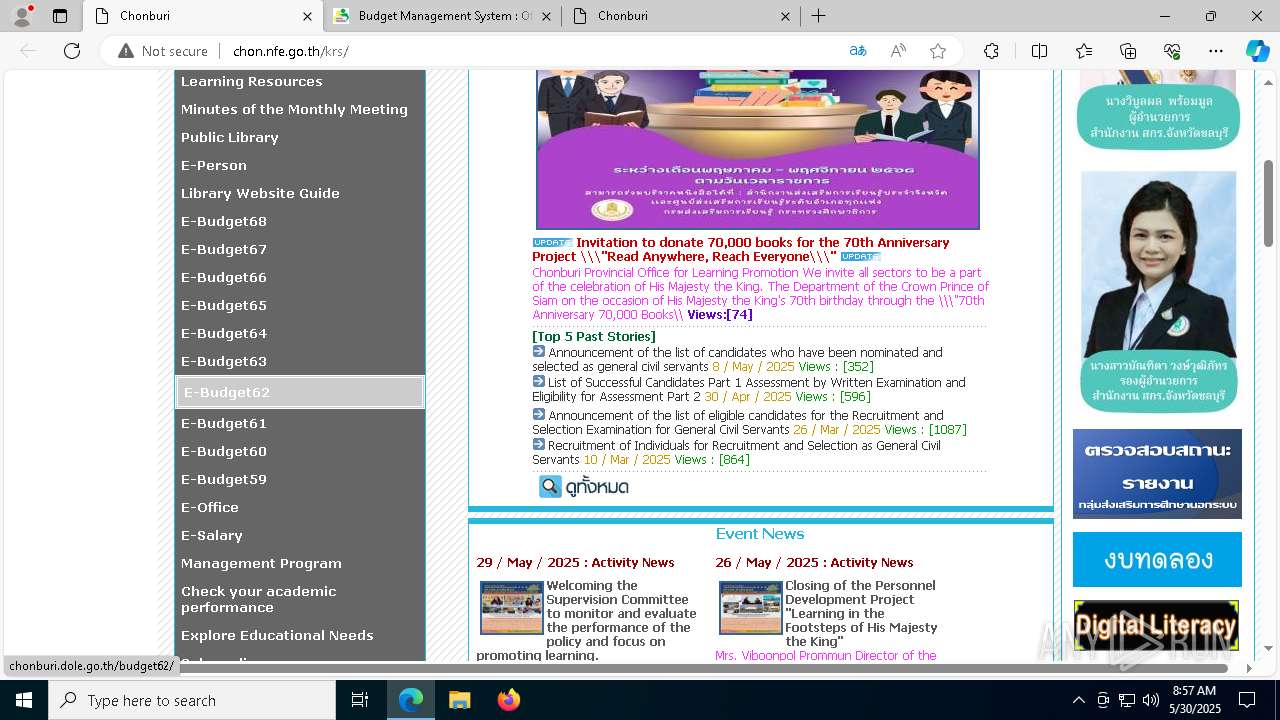
Task: Open Browser essentials heart icon
Action: coord(1172,51)
